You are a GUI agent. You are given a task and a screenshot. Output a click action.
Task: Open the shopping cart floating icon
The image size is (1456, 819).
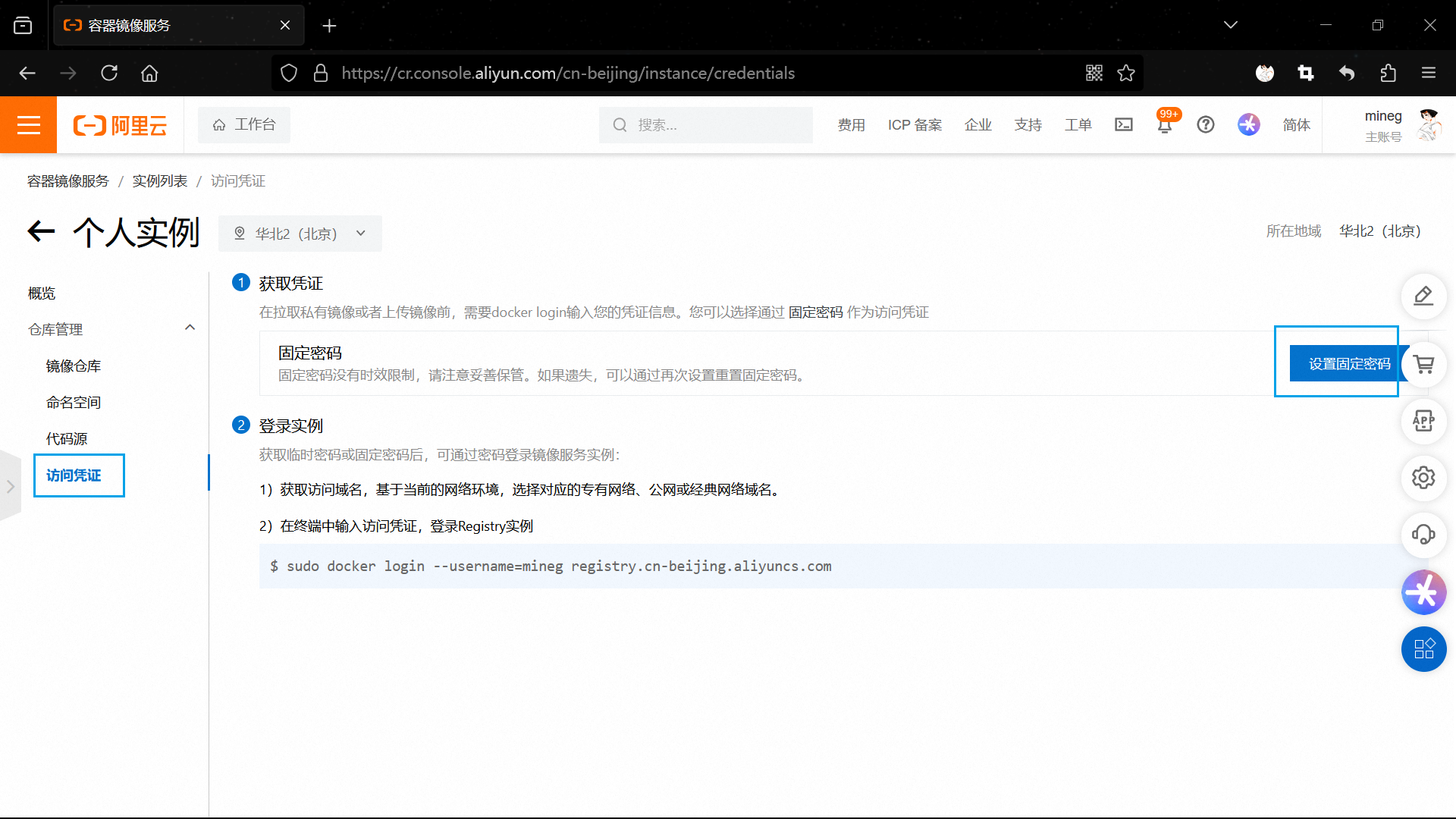[1423, 365]
